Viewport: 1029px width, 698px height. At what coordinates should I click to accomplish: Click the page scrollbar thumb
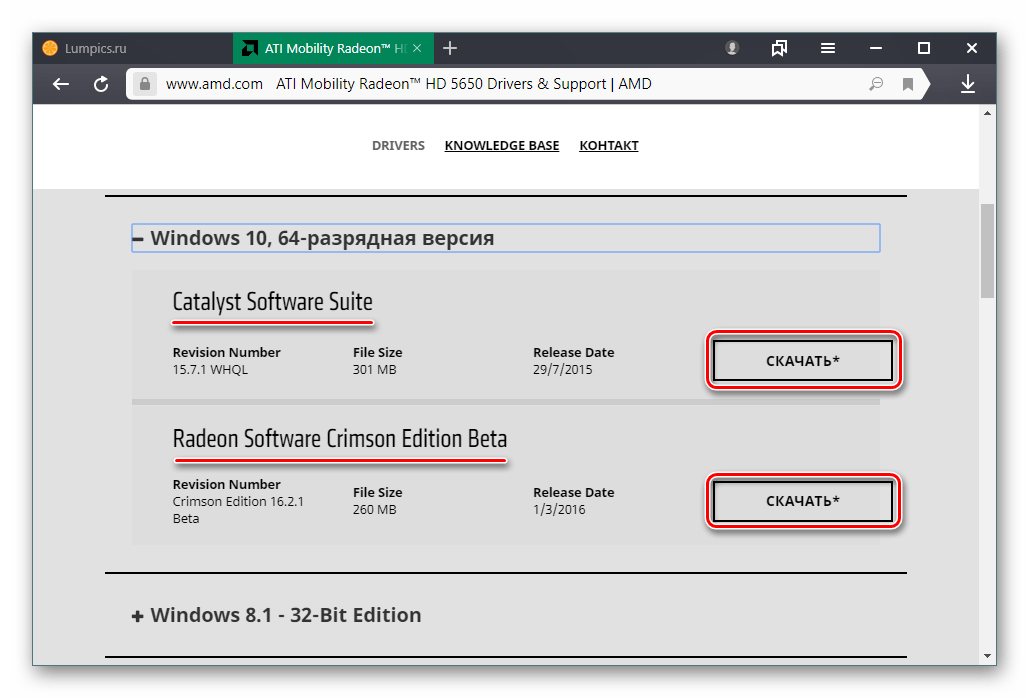click(x=987, y=251)
